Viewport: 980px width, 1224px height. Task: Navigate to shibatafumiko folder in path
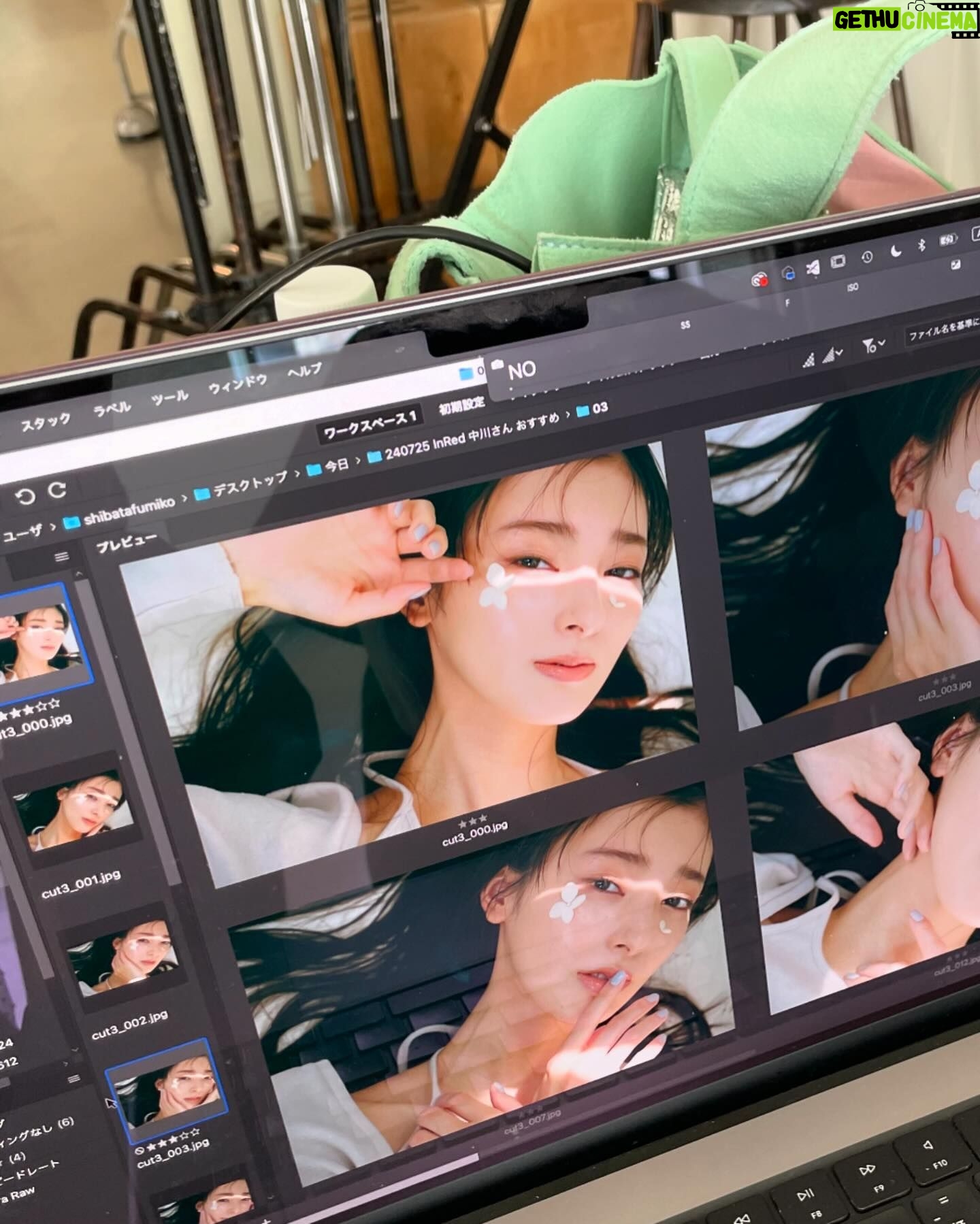pos(129,511)
